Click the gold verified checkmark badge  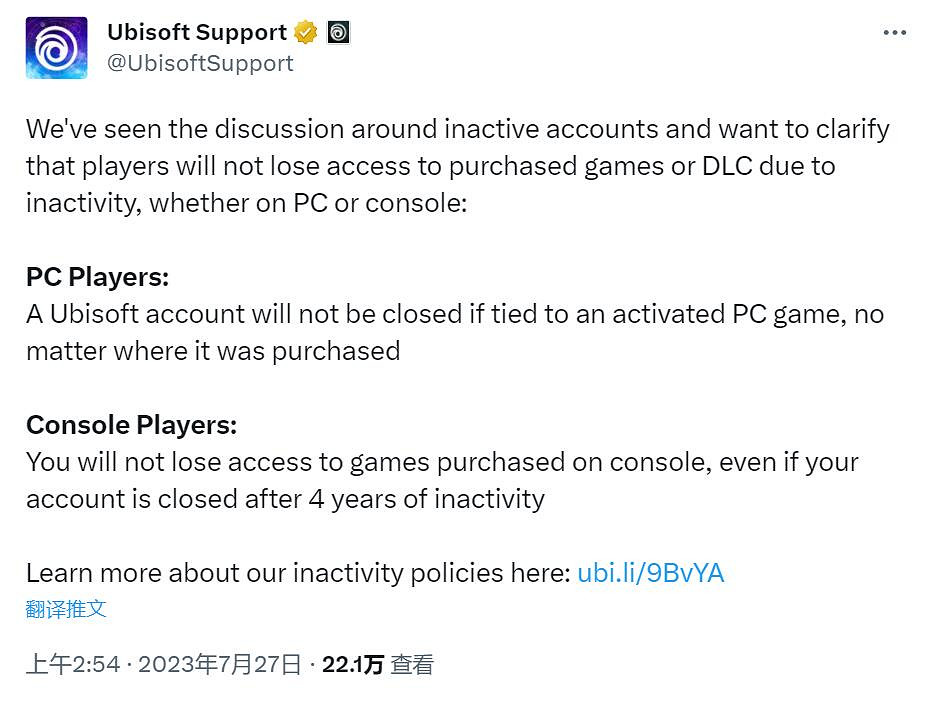(x=306, y=32)
